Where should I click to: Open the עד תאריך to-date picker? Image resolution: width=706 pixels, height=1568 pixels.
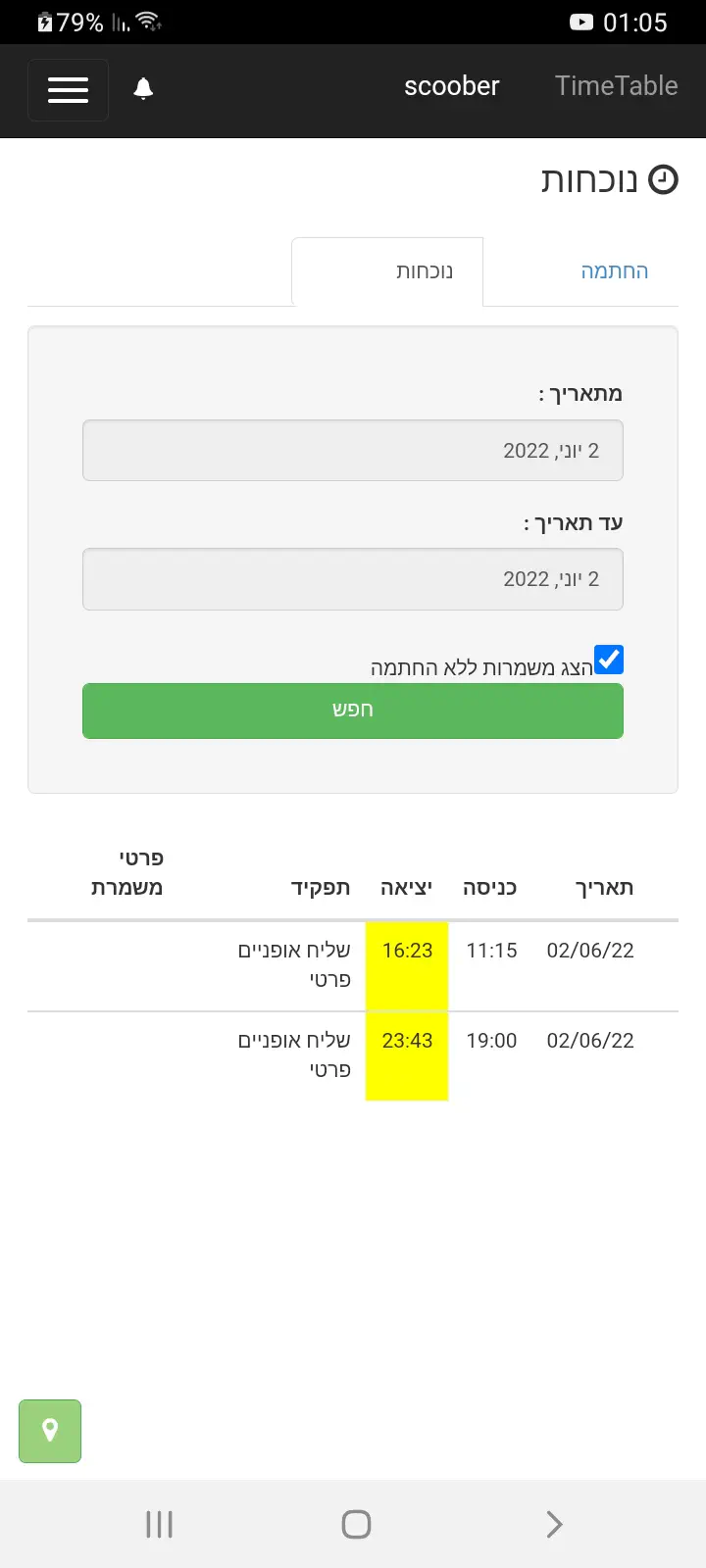(353, 579)
